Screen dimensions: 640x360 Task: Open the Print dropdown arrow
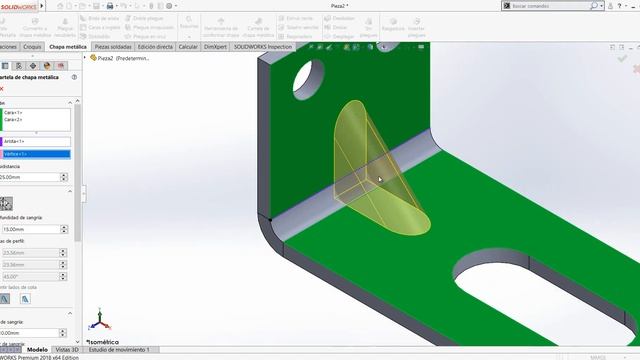tap(117, 6)
